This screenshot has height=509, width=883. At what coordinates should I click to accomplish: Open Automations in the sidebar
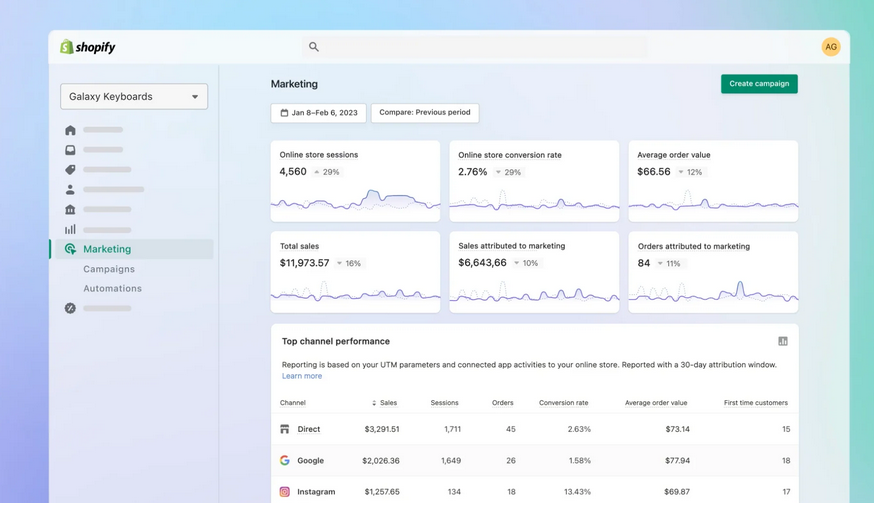pos(112,289)
